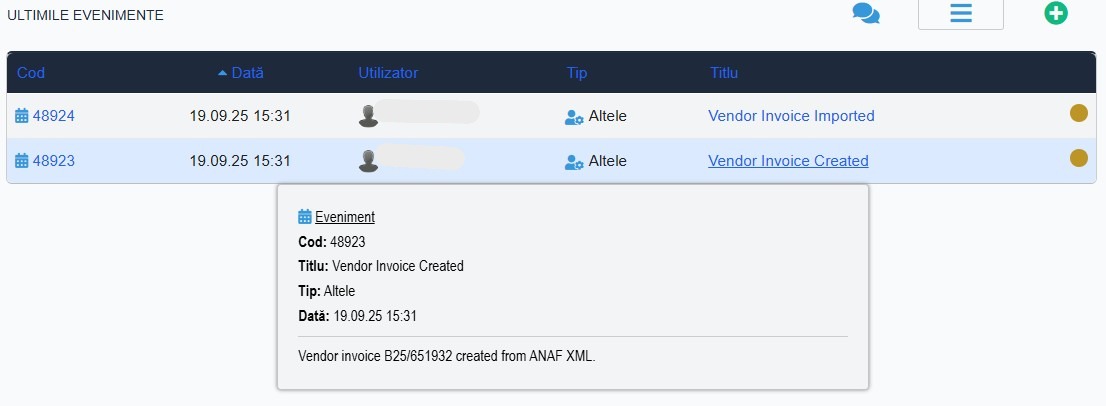Click the green add event icon
The image size is (1106, 406).
click(1056, 14)
